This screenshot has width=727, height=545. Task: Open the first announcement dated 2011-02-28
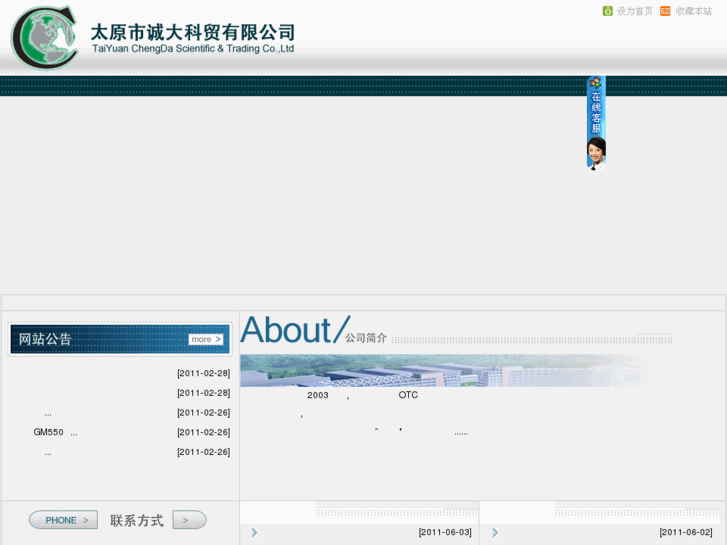(204, 373)
